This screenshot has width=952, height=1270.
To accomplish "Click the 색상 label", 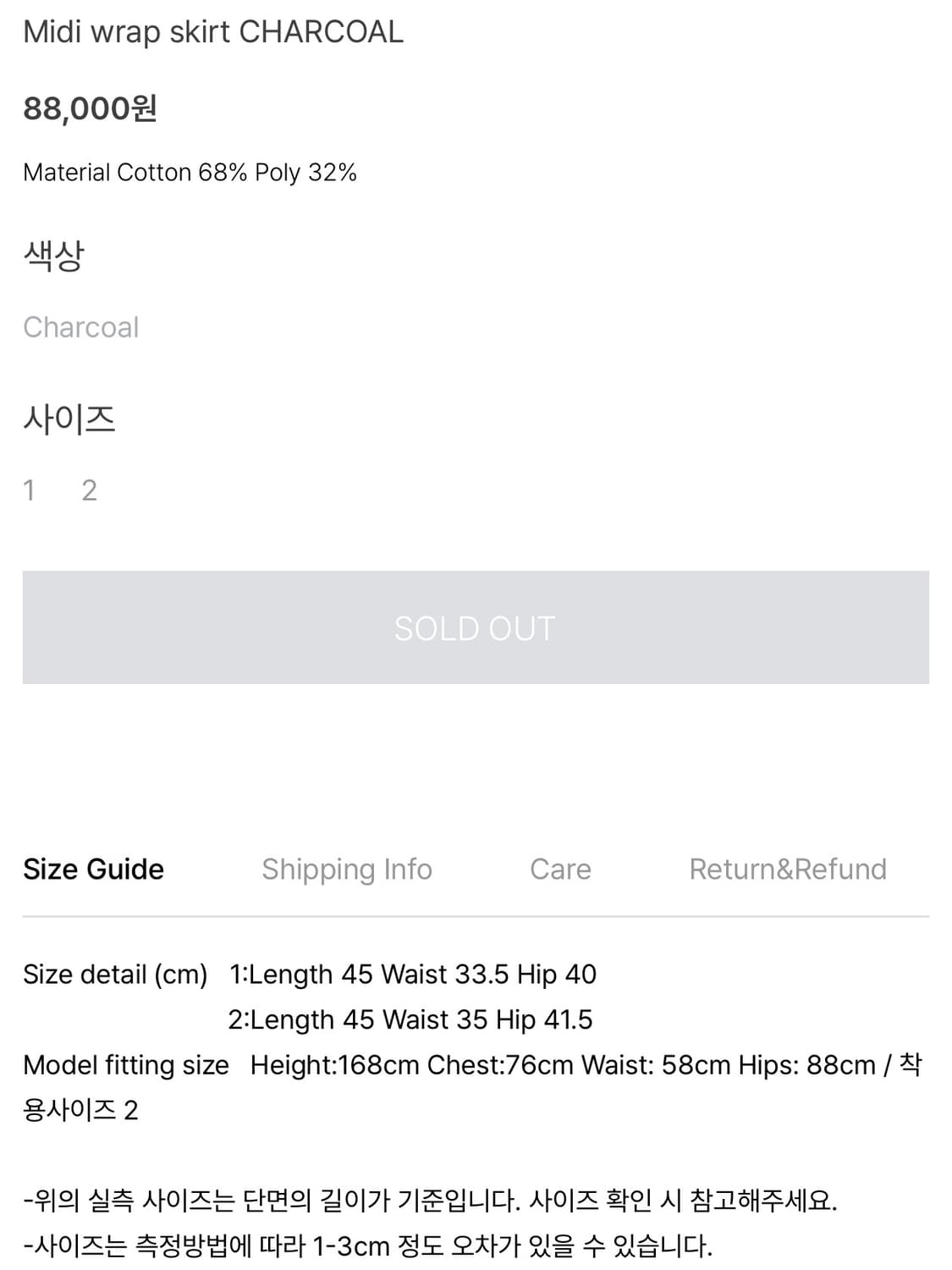I will click(x=54, y=255).
